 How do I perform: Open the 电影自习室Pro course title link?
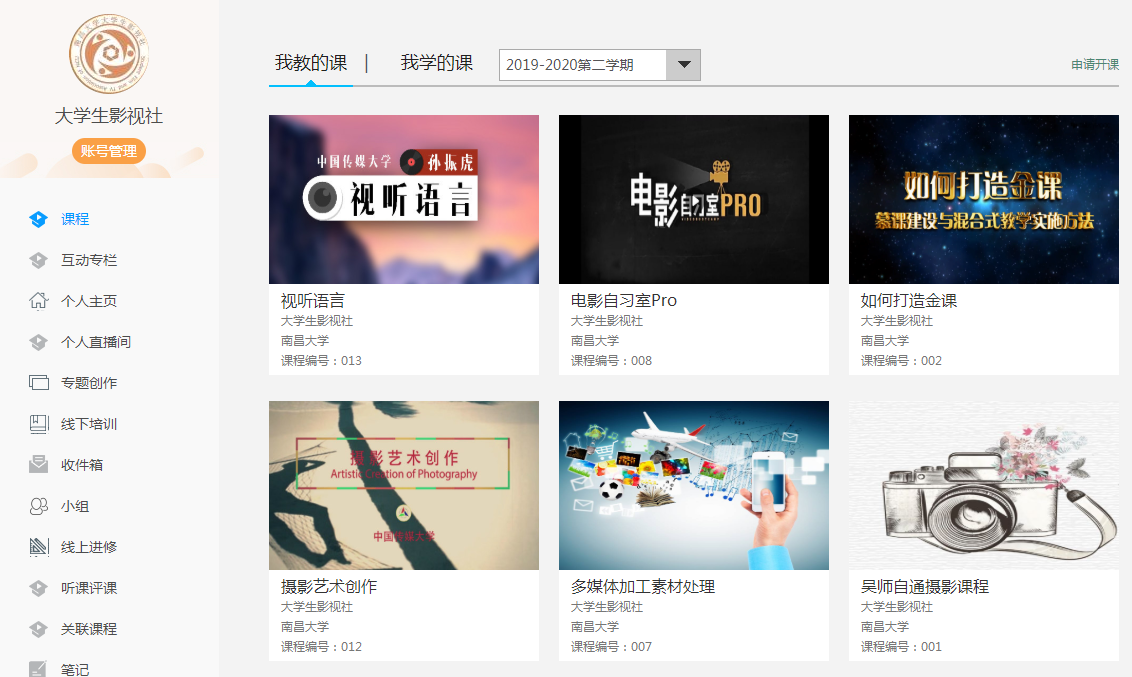click(x=624, y=300)
